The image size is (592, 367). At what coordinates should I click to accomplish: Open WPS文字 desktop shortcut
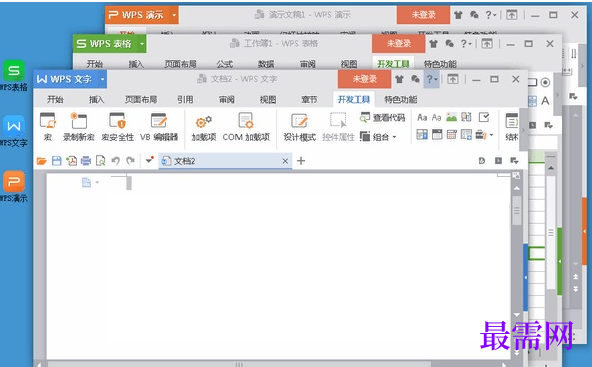[x=14, y=131]
